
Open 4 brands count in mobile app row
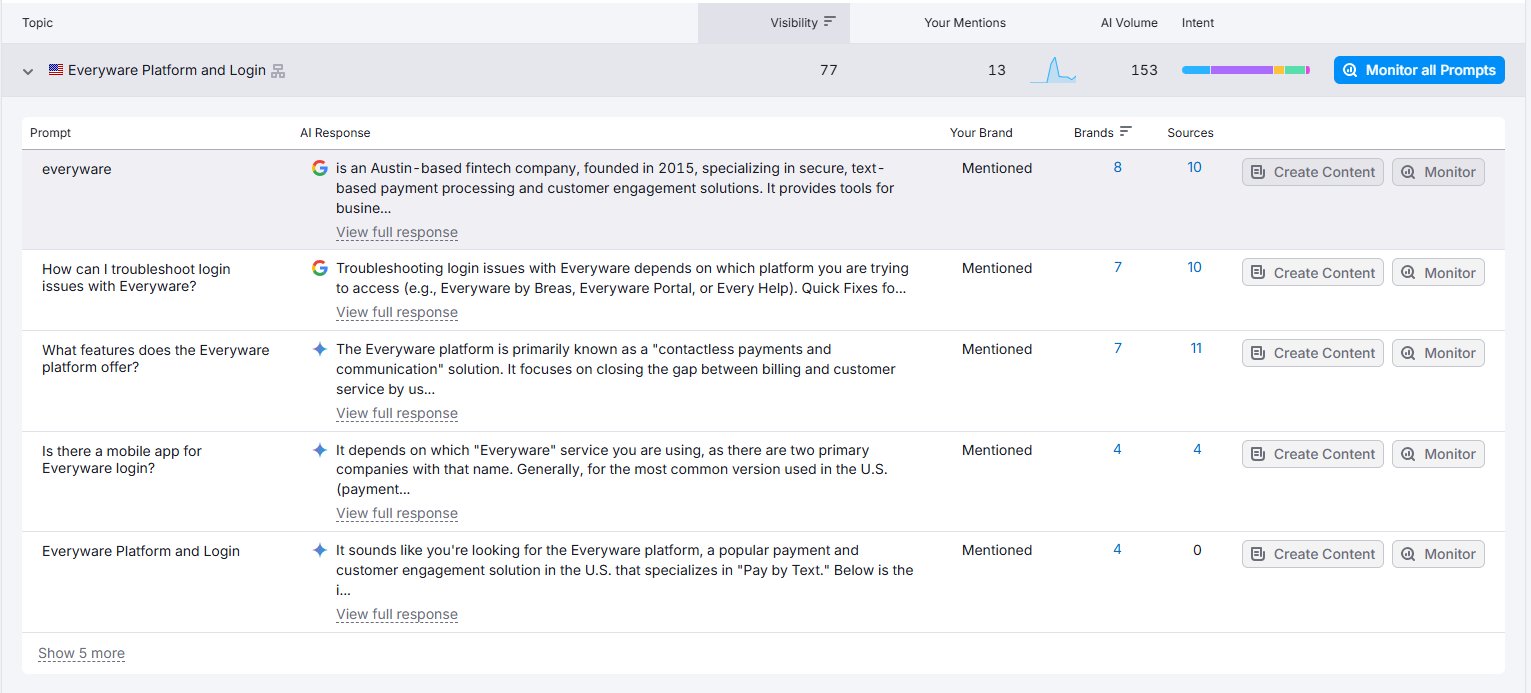(x=1118, y=449)
